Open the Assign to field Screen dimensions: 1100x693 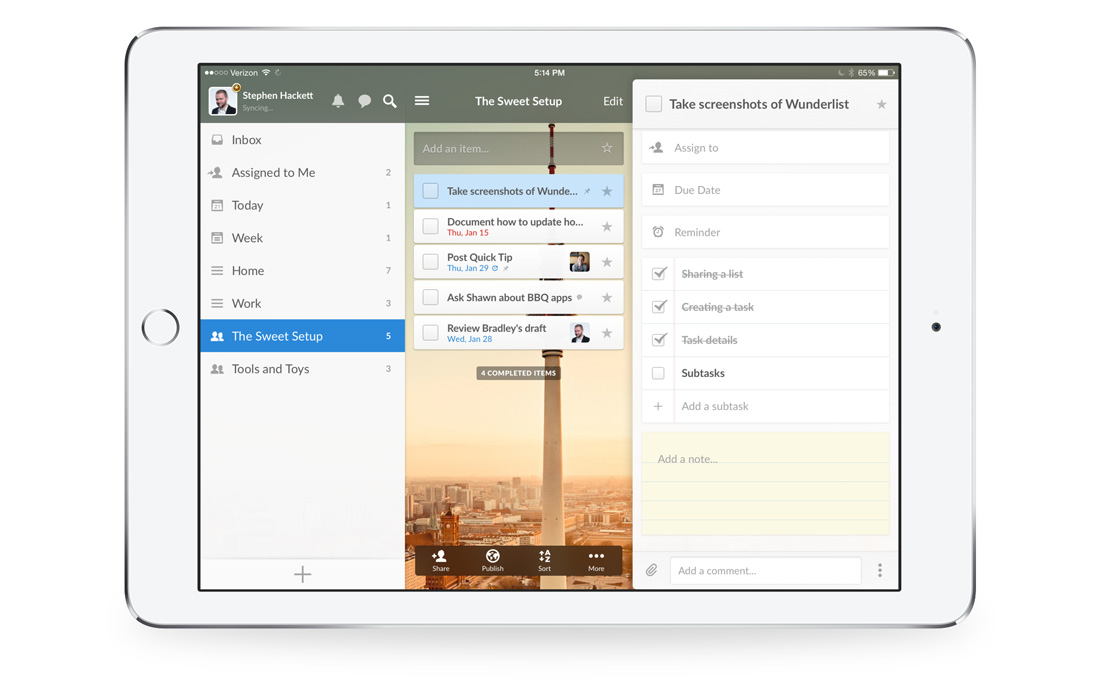[x=765, y=148]
